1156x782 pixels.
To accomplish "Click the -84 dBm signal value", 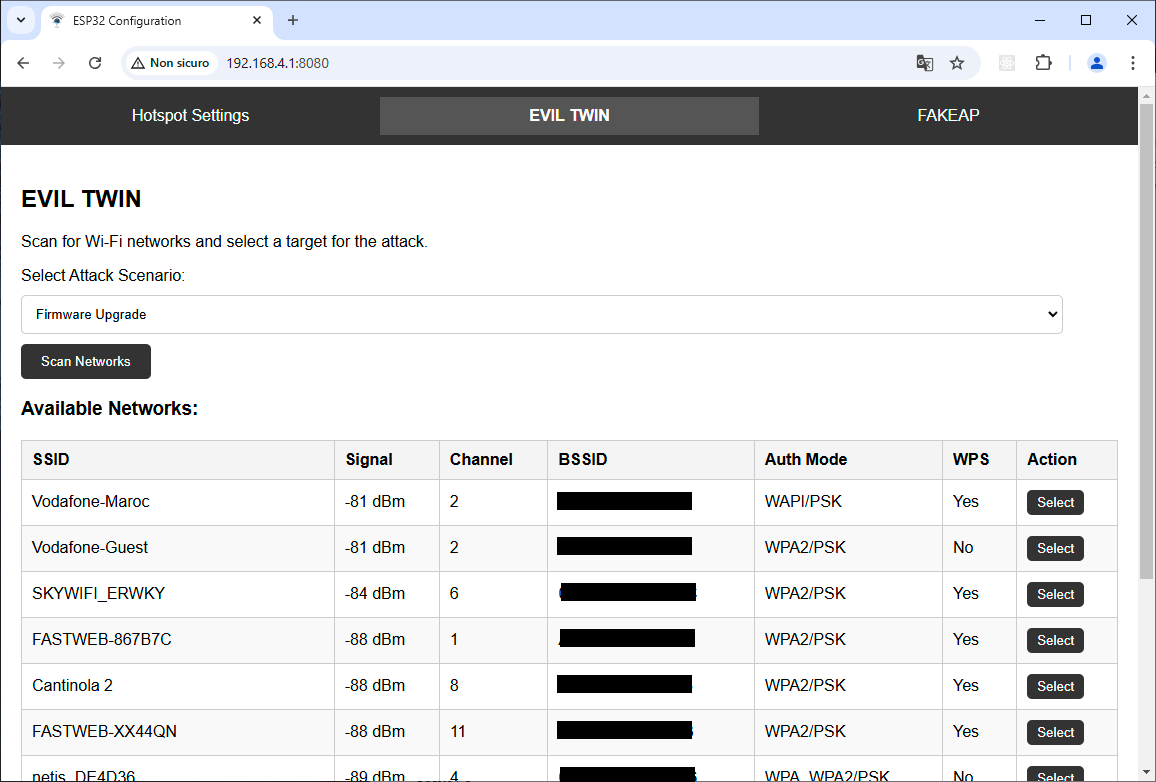I will [375, 594].
